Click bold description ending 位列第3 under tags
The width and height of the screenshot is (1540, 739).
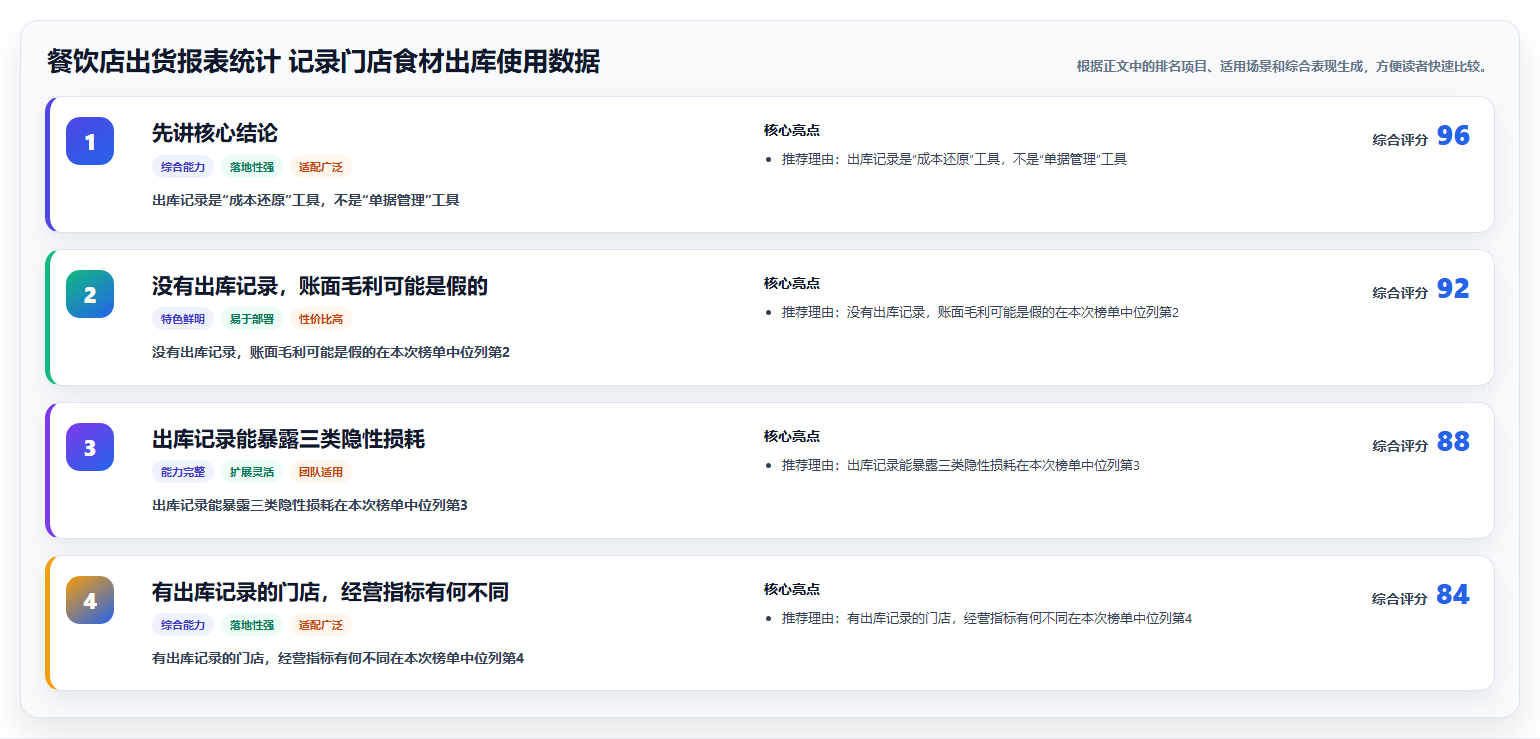pyautogui.click(x=310, y=505)
